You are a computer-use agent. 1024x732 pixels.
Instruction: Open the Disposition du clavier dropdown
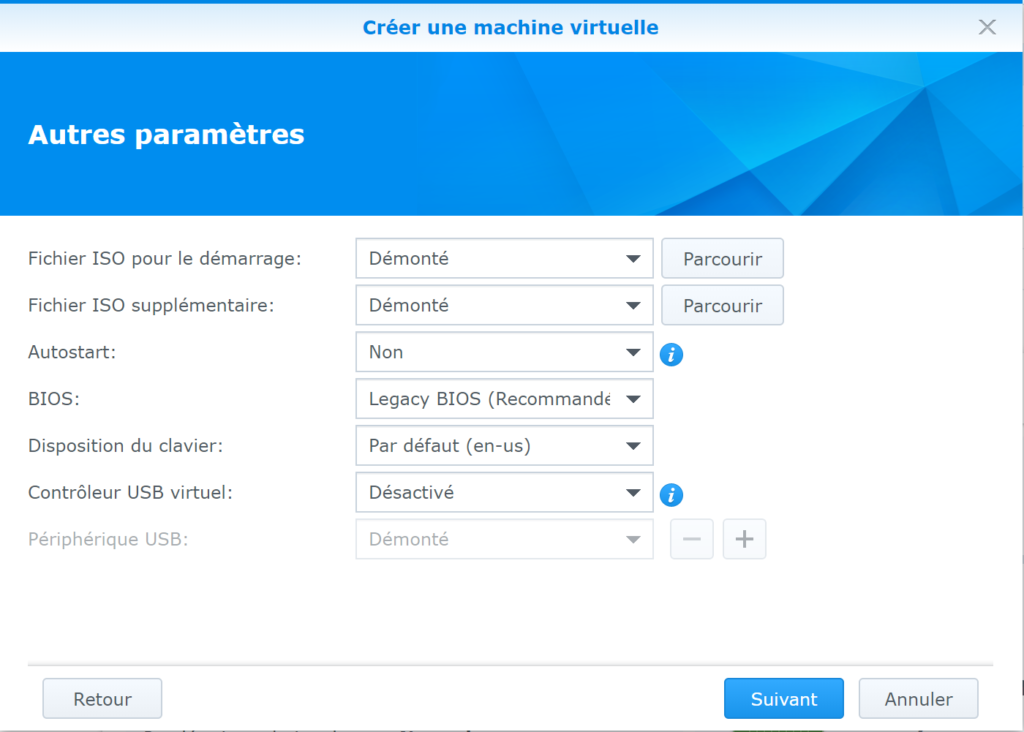pyautogui.click(x=504, y=446)
